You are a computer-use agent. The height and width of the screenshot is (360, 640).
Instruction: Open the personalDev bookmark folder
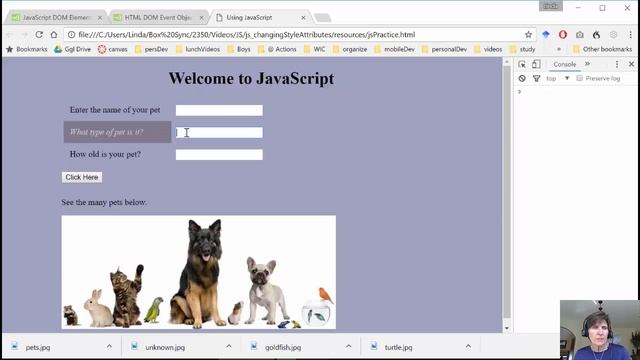click(444, 49)
